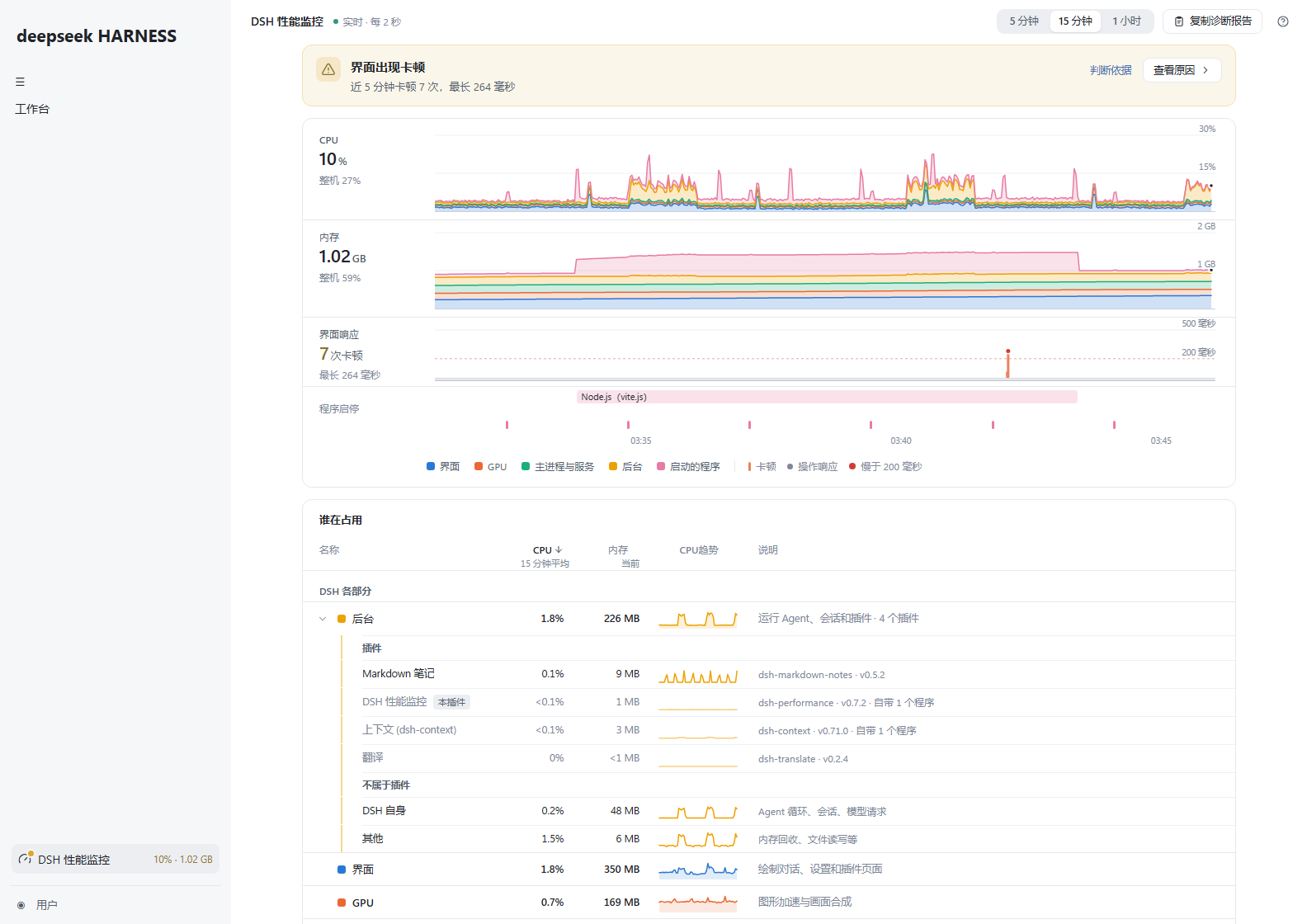Click the 界面 blue color swatch in table
Image resolution: width=1307 pixels, height=924 pixels.
(x=342, y=870)
